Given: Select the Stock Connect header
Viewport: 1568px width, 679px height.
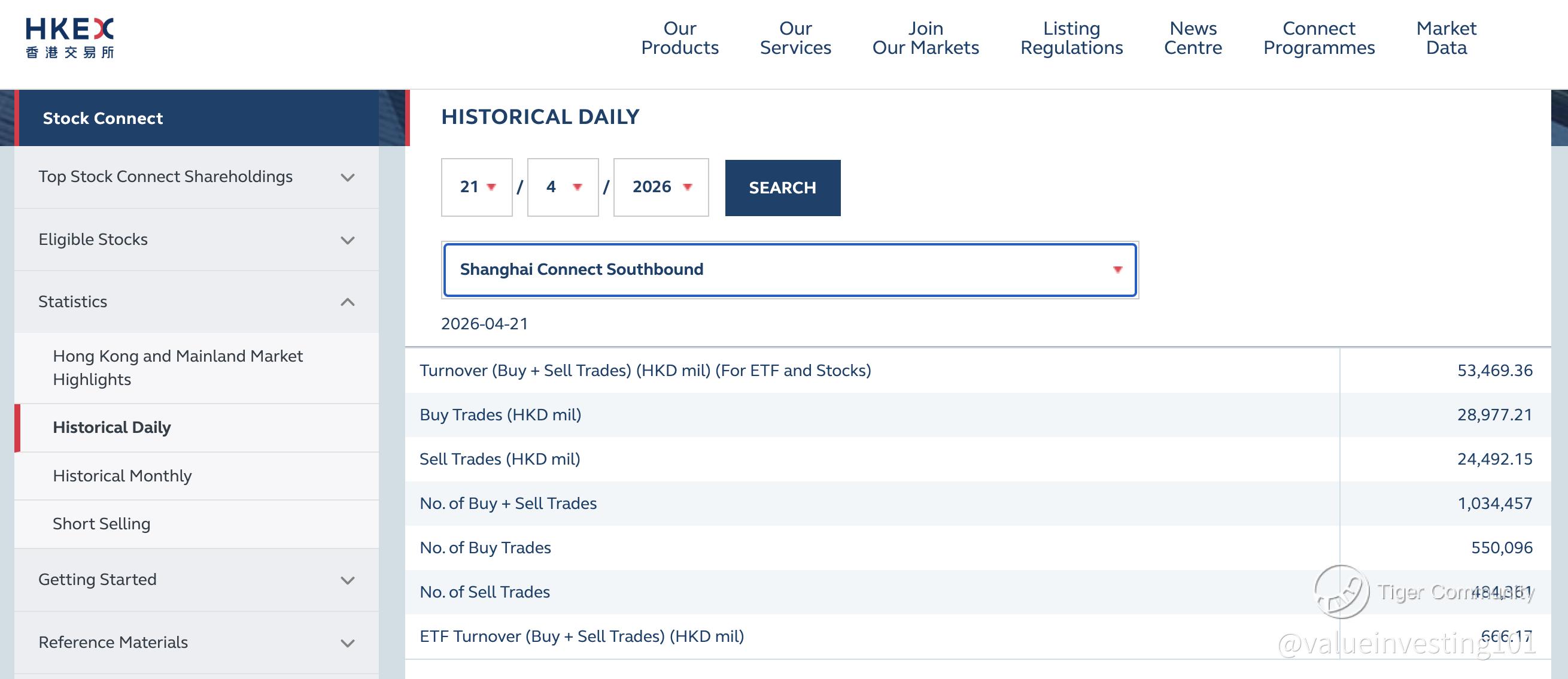Looking at the screenshot, I should pyautogui.click(x=103, y=118).
